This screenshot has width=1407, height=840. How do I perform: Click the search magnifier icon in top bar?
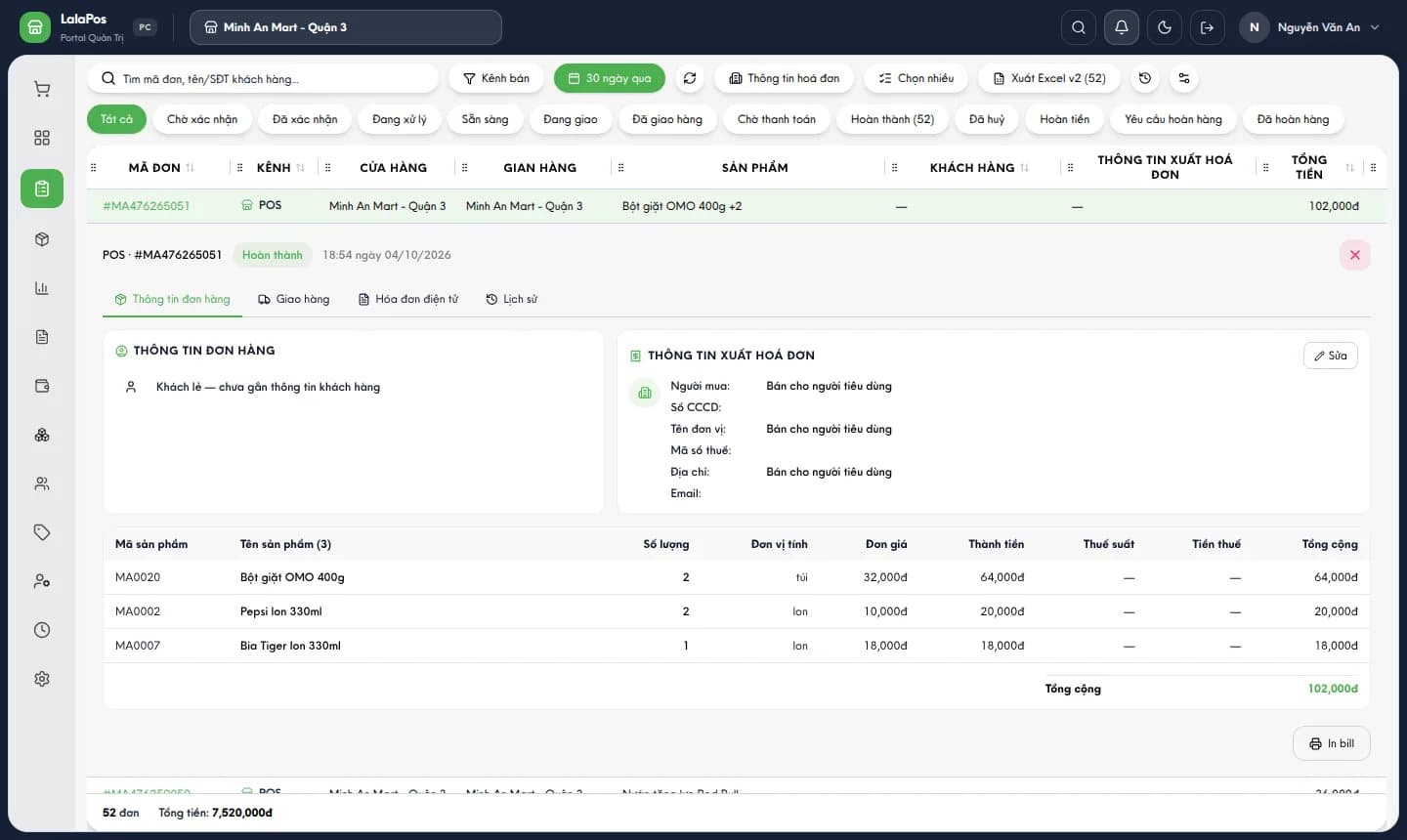[1079, 27]
